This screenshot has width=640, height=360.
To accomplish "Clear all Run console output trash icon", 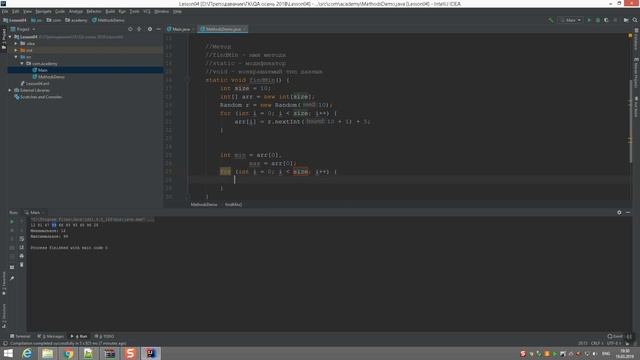I will [22, 265].
